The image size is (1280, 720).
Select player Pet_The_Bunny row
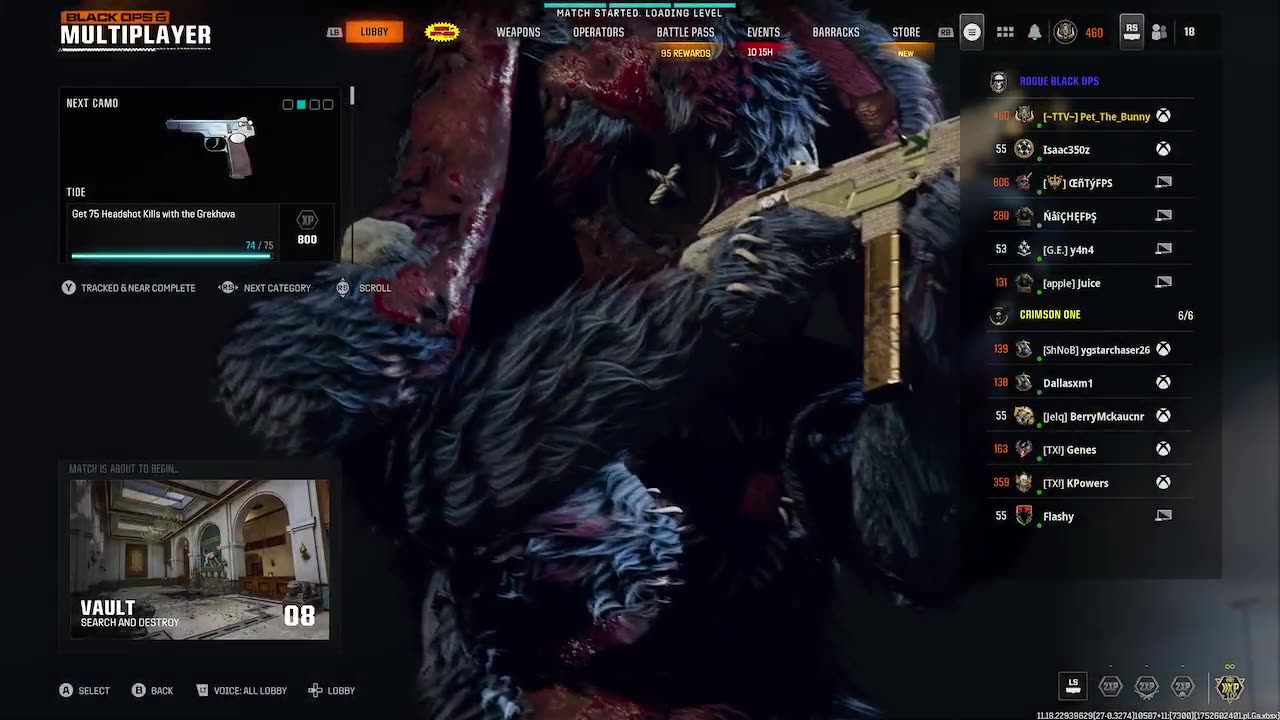tap(1089, 116)
